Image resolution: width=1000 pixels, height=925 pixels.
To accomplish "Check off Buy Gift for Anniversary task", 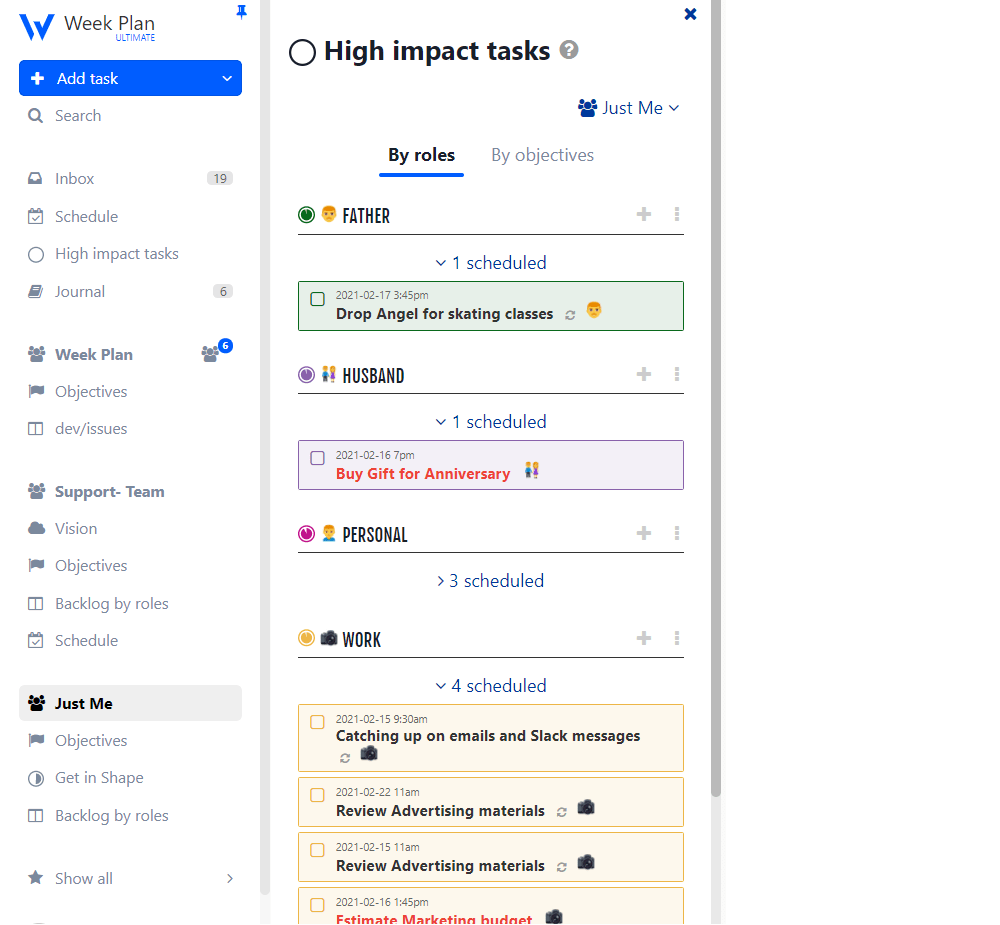I will [x=317, y=458].
